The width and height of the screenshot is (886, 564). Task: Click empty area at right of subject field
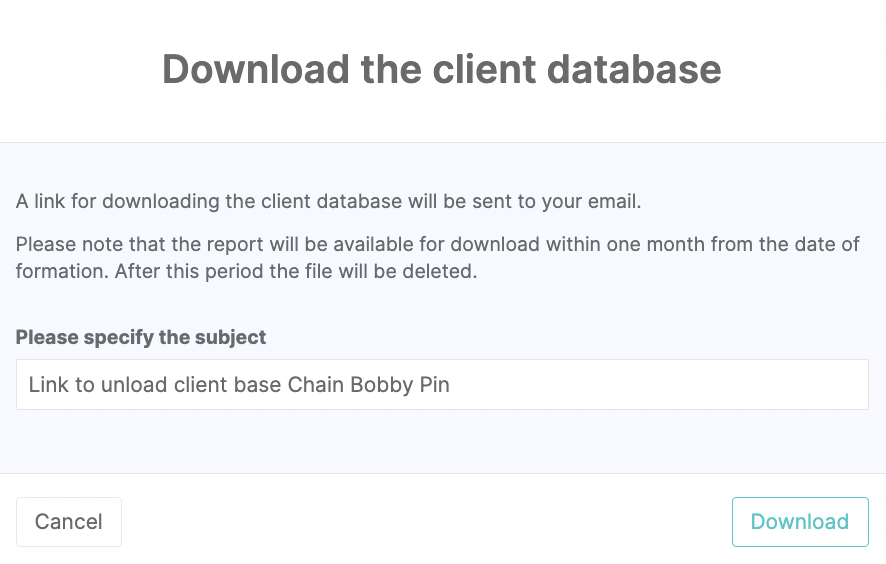[x=700, y=385]
